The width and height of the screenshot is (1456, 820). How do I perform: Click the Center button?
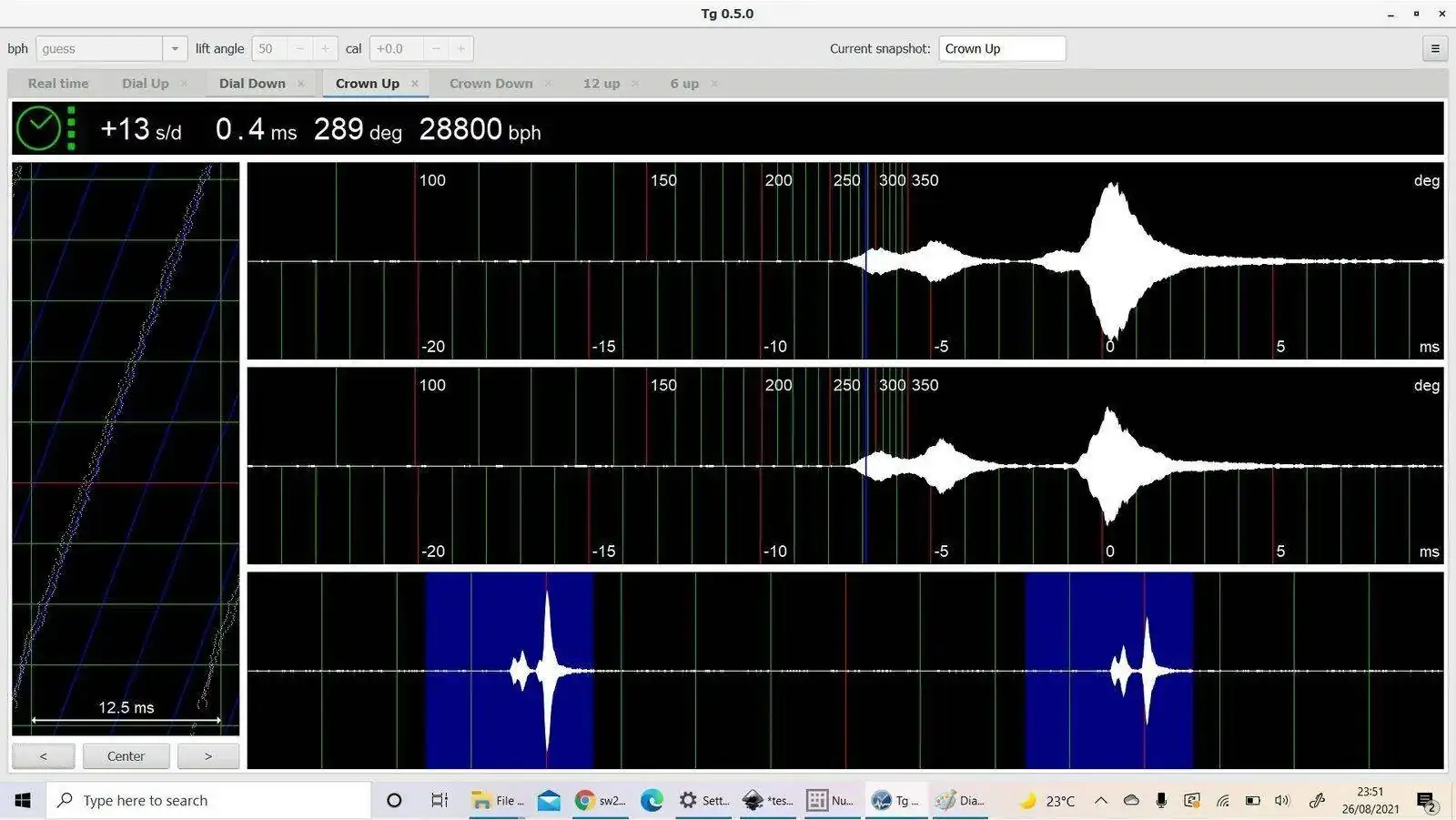(126, 756)
